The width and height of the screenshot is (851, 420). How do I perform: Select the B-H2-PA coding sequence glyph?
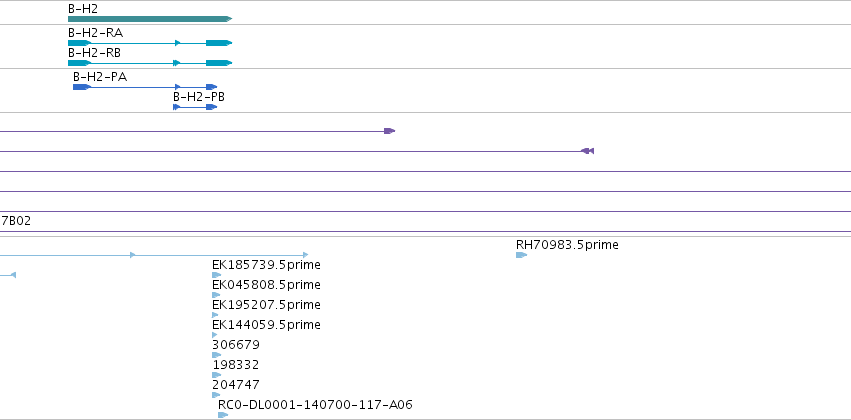click(145, 87)
